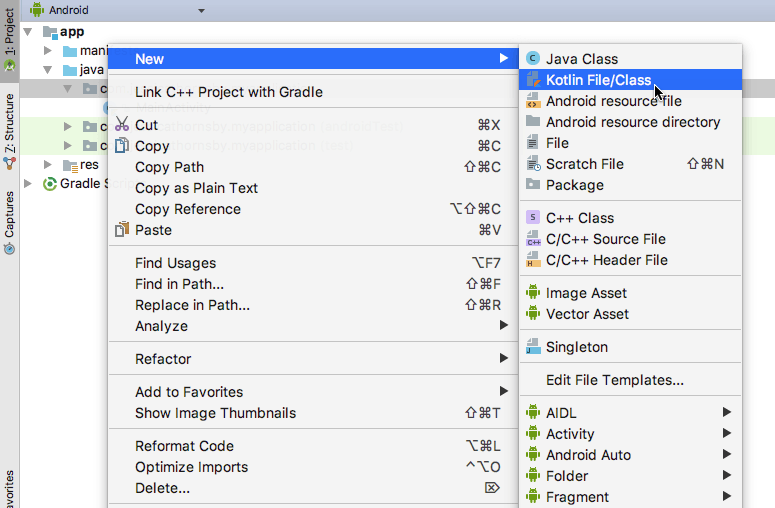Click the C/C++ Header File icon
The height and width of the screenshot is (508, 775).
click(x=533, y=260)
